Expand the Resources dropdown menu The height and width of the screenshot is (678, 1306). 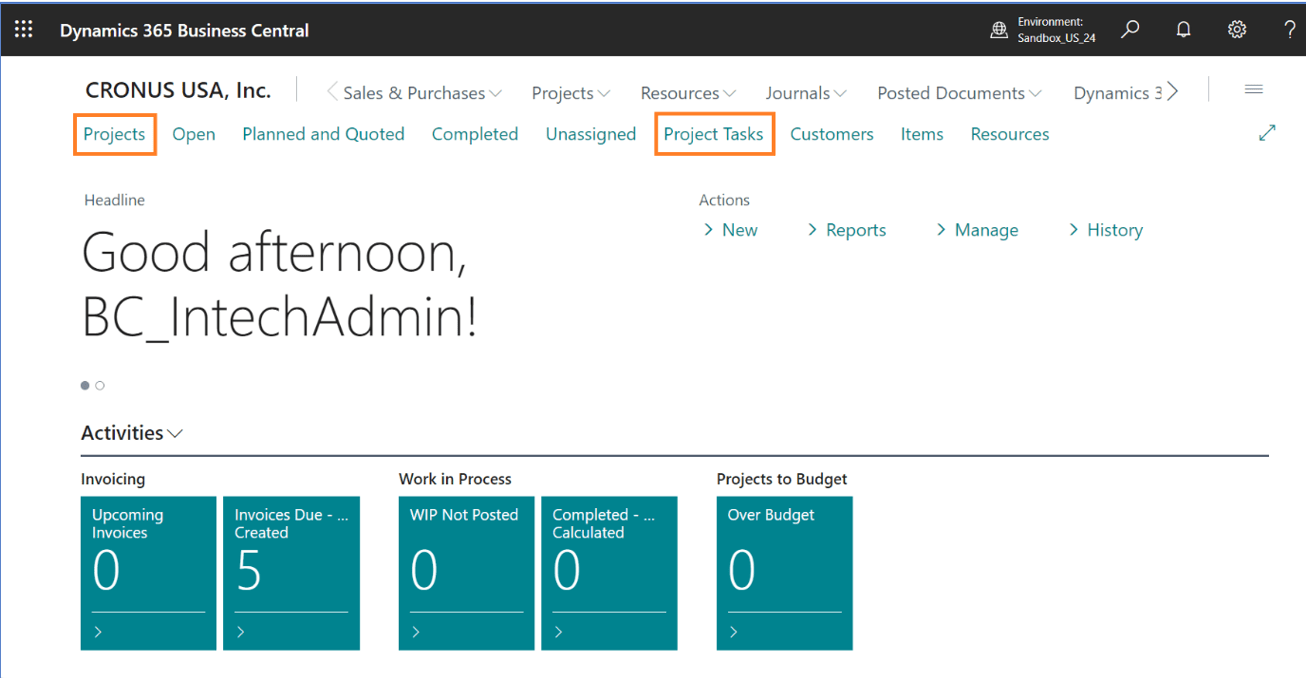pyautogui.click(x=688, y=93)
